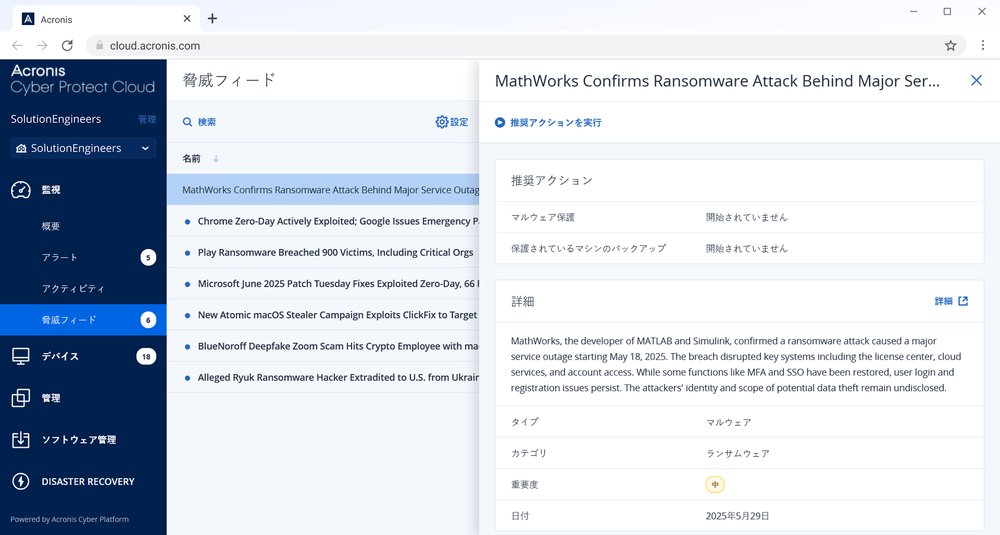Select Chrome Zero-Day Actively Exploited row
The image size is (1000, 535).
[323, 221]
